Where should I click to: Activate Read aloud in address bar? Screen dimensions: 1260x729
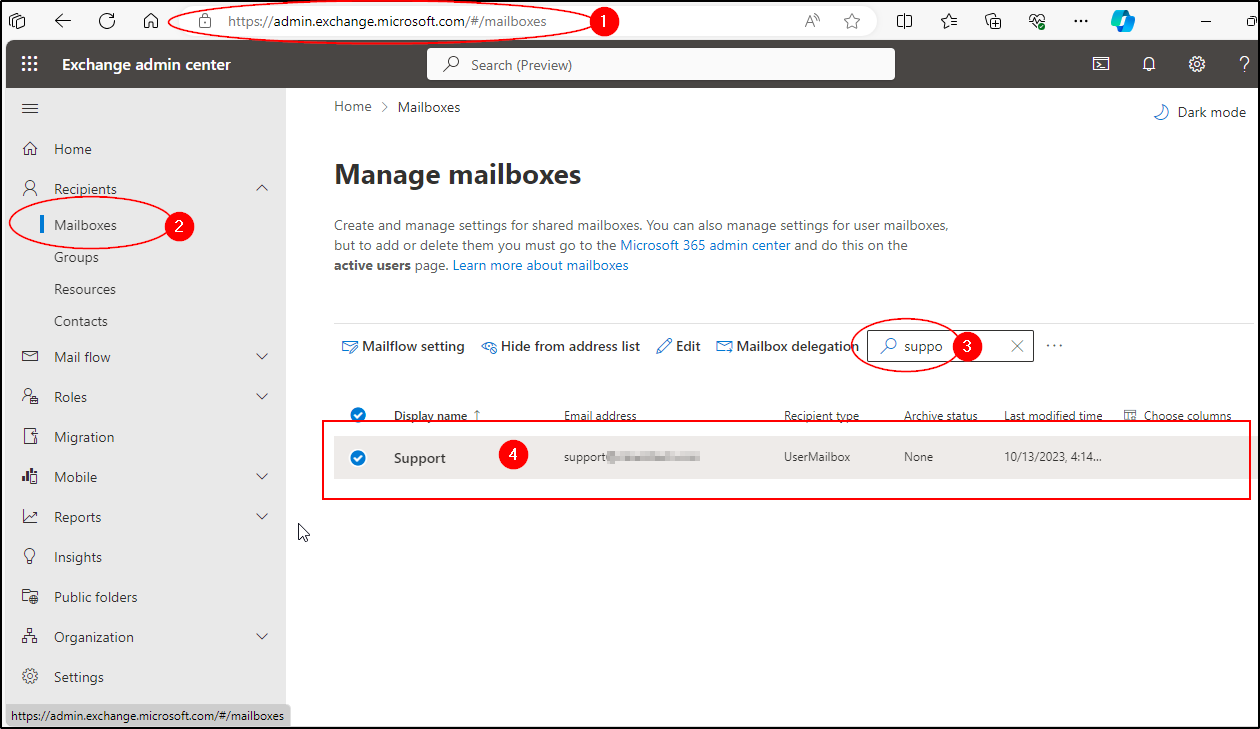pos(813,21)
